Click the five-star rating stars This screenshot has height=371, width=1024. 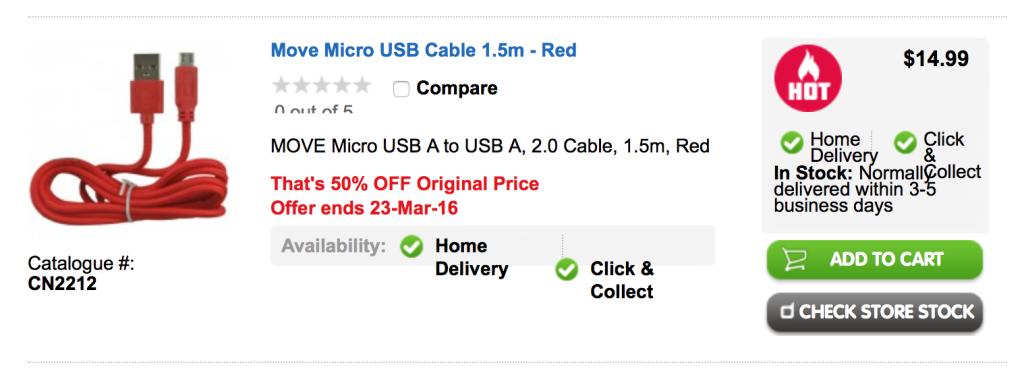click(x=321, y=85)
